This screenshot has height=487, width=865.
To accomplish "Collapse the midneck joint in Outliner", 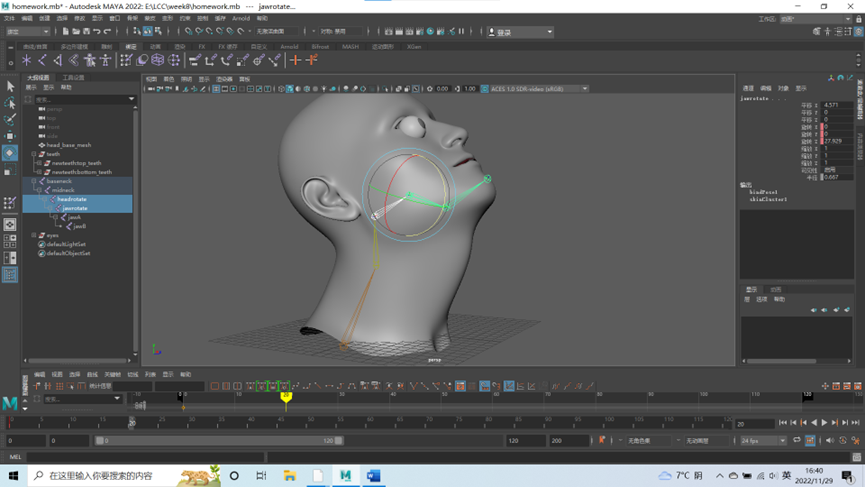I will point(39,190).
